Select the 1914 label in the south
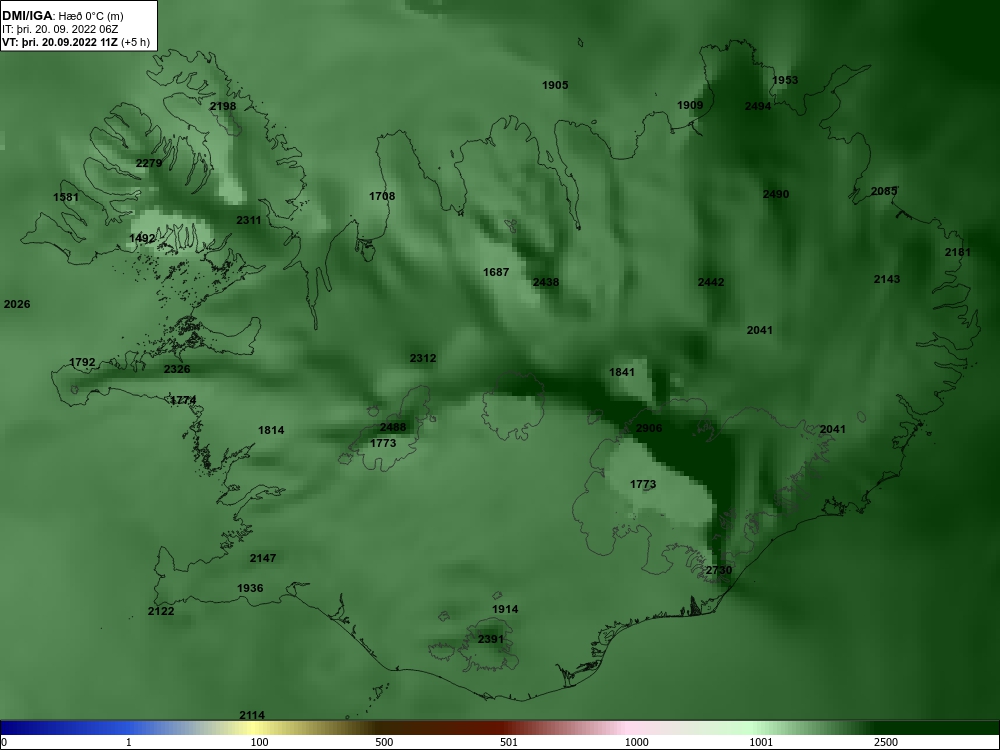Image resolution: width=1000 pixels, height=750 pixels. (x=505, y=609)
